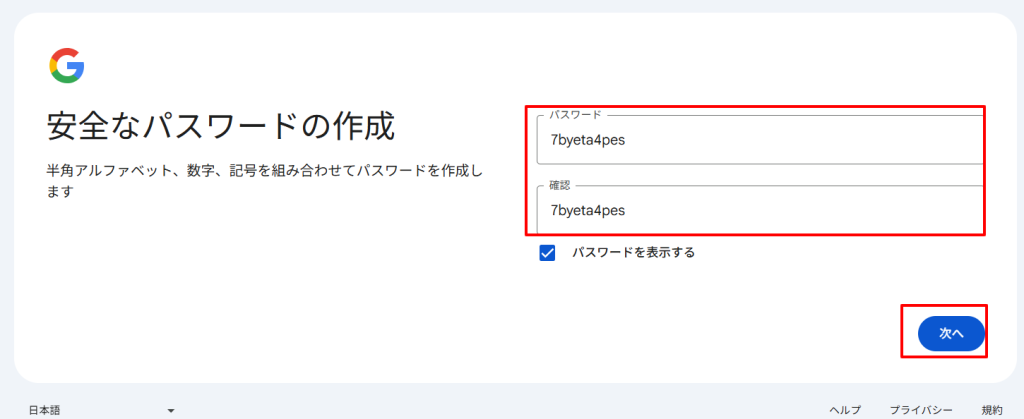This screenshot has width=1024, height=419.
Task: Open the 日本語 language dropdown
Action: pos(100,410)
